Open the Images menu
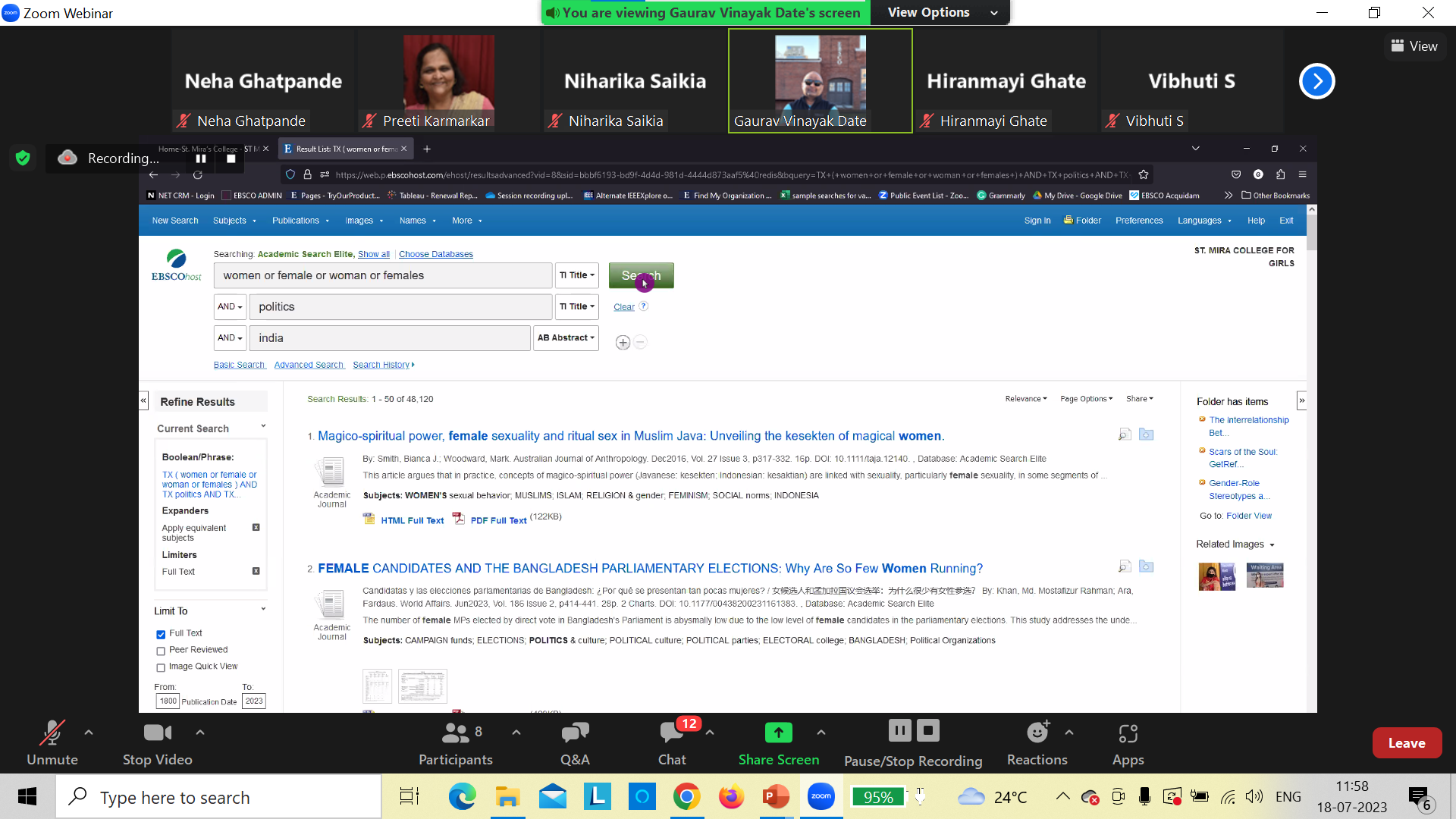1456x819 pixels. coord(364,221)
